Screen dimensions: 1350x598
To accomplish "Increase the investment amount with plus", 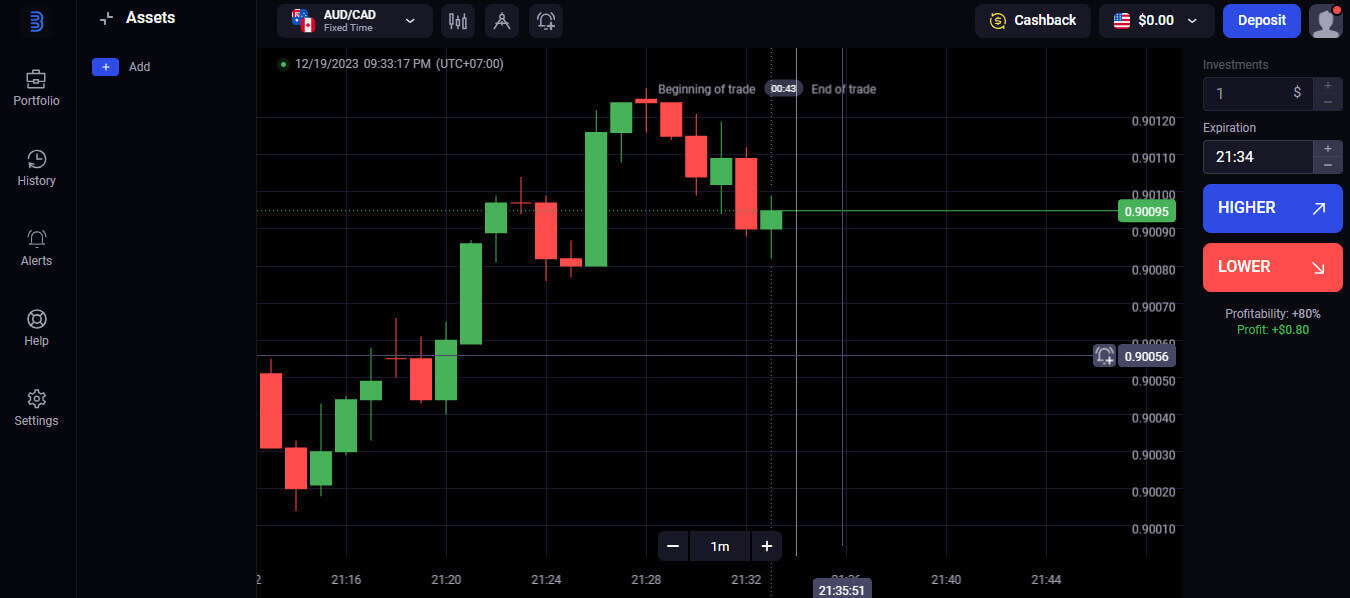I will pos(1327,86).
